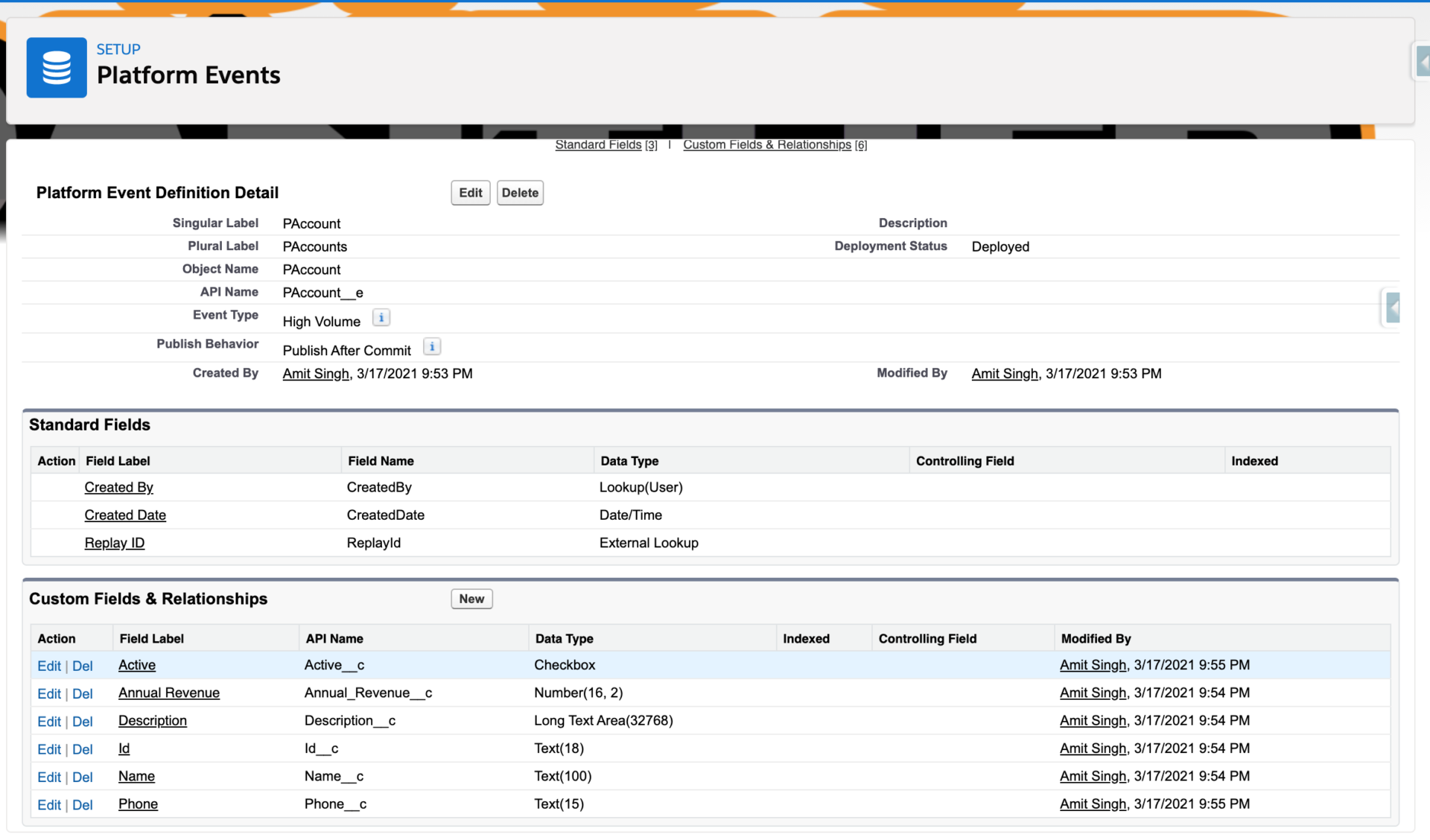Open the Annual Revenue field
Viewport: 1430px width, 840px height.
click(x=168, y=693)
